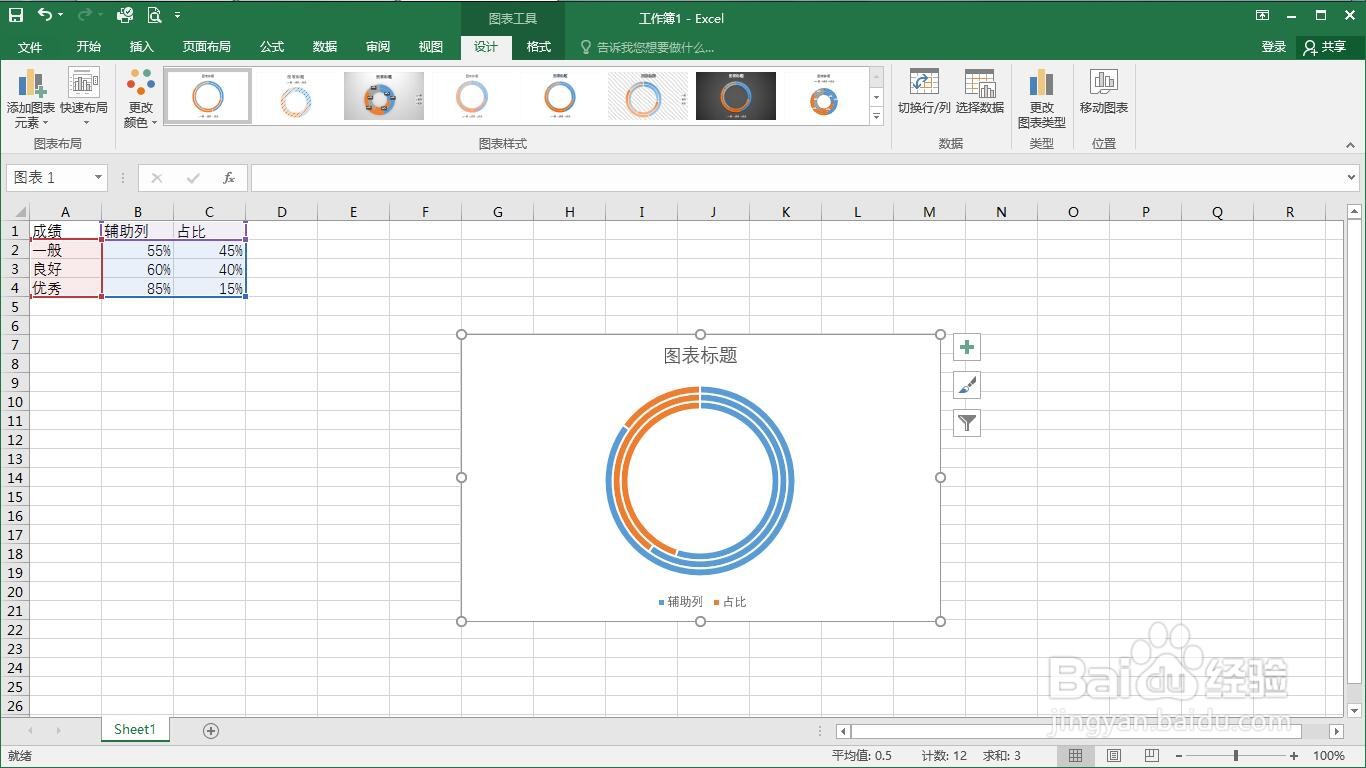The width and height of the screenshot is (1366, 768).
Task: Click the zoom in plus button
Action: coord(1294,756)
